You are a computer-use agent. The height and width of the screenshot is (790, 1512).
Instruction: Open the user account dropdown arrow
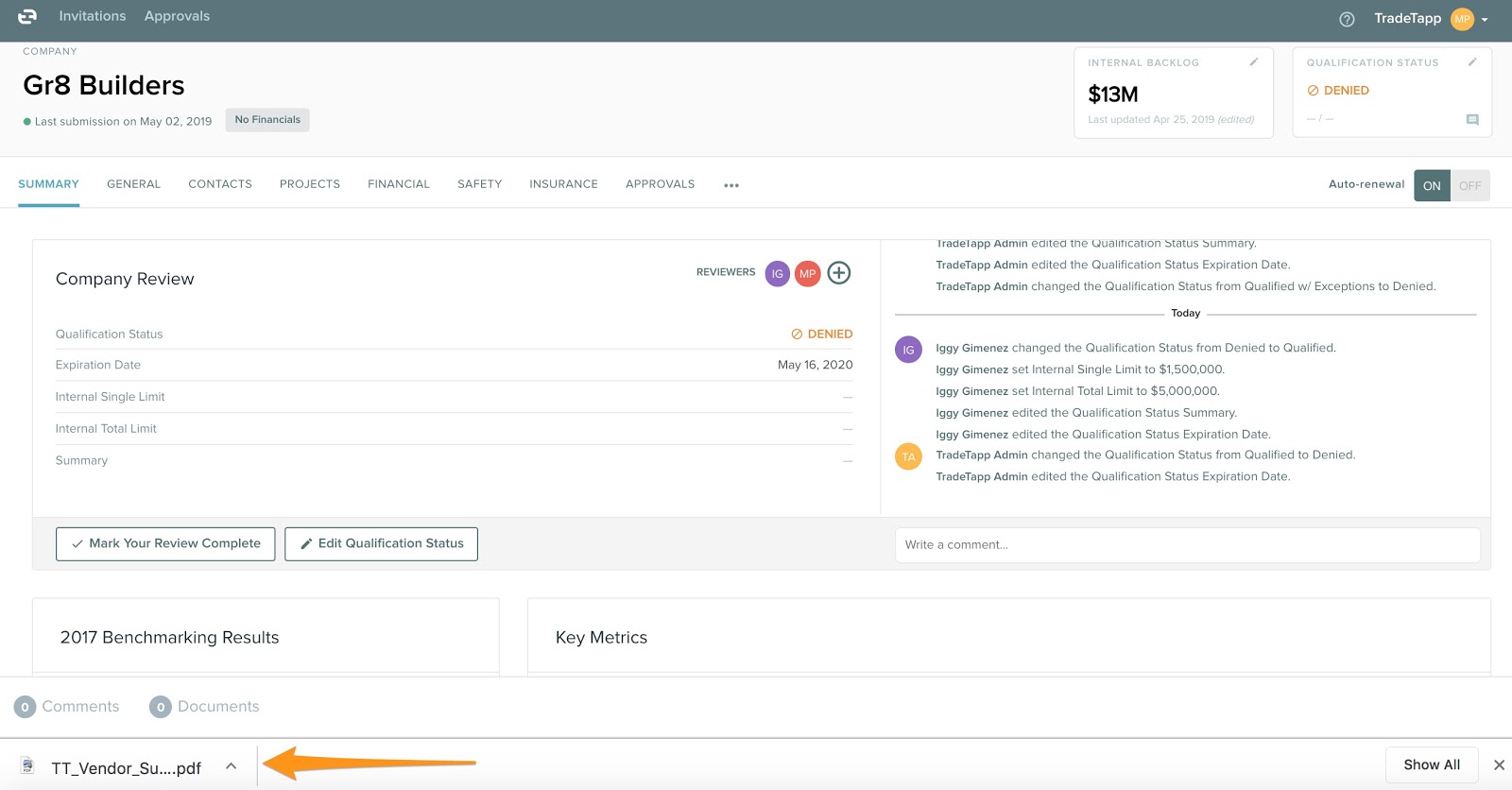(x=1485, y=20)
